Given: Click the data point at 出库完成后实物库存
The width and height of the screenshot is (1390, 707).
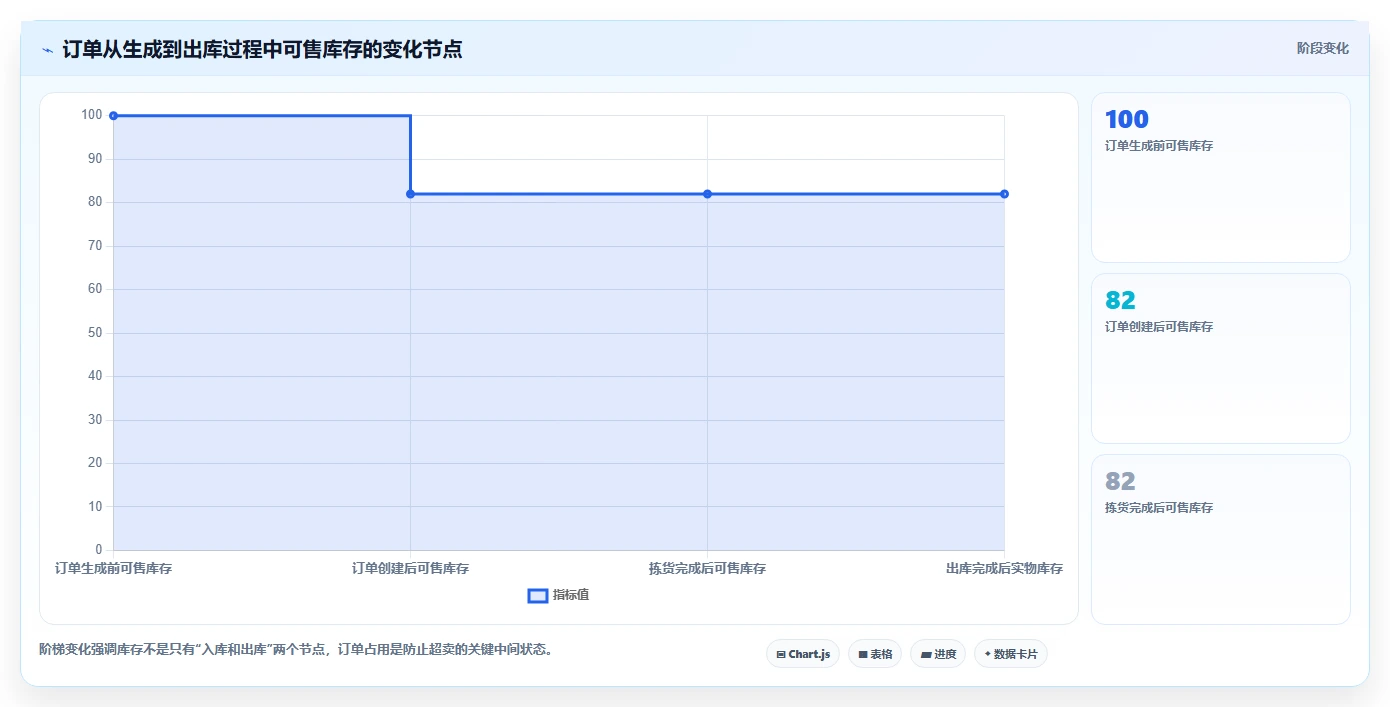Looking at the screenshot, I should [1004, 194].
